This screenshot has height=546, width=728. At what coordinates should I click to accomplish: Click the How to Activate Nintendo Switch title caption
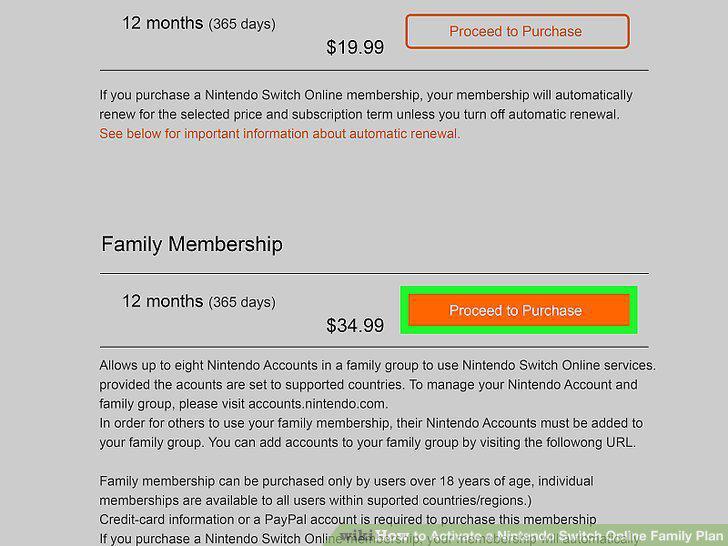pyautogui.click(x=549, y=535)
